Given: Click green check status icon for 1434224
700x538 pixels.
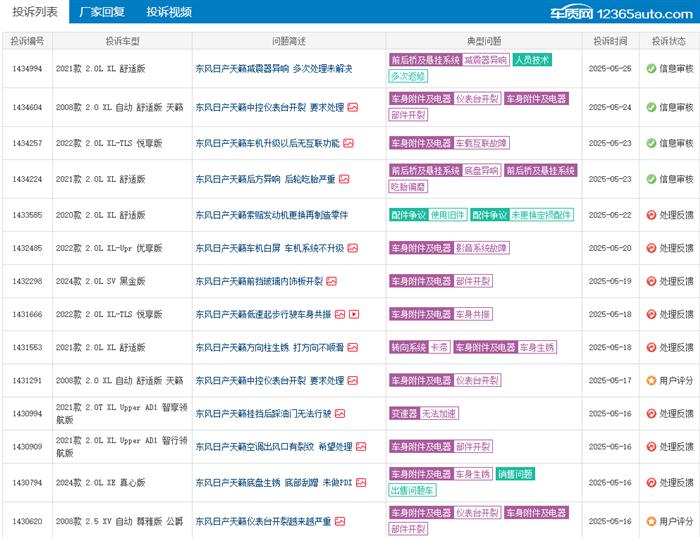Looking at the screenshot, I should [x=651, y=179].
